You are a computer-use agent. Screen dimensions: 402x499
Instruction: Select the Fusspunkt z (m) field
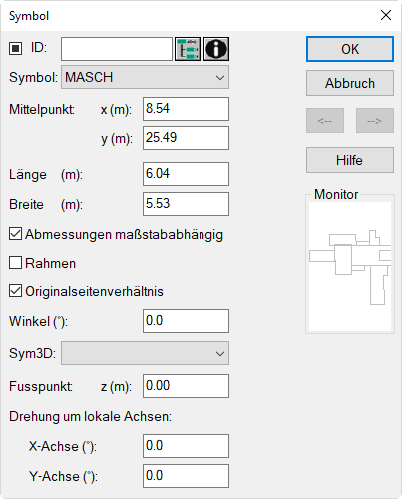coord(186,386)
